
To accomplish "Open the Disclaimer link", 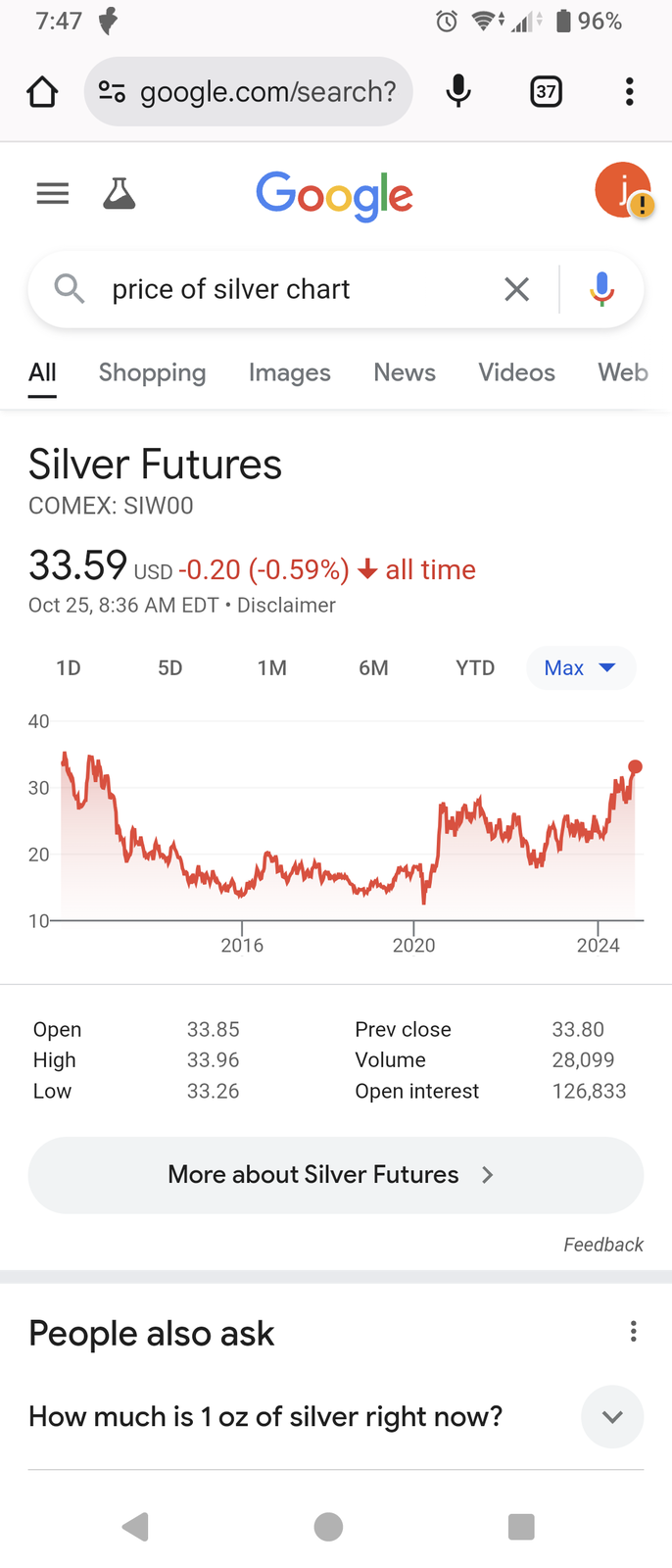I will pyautogui.click(x=286, y=606).
